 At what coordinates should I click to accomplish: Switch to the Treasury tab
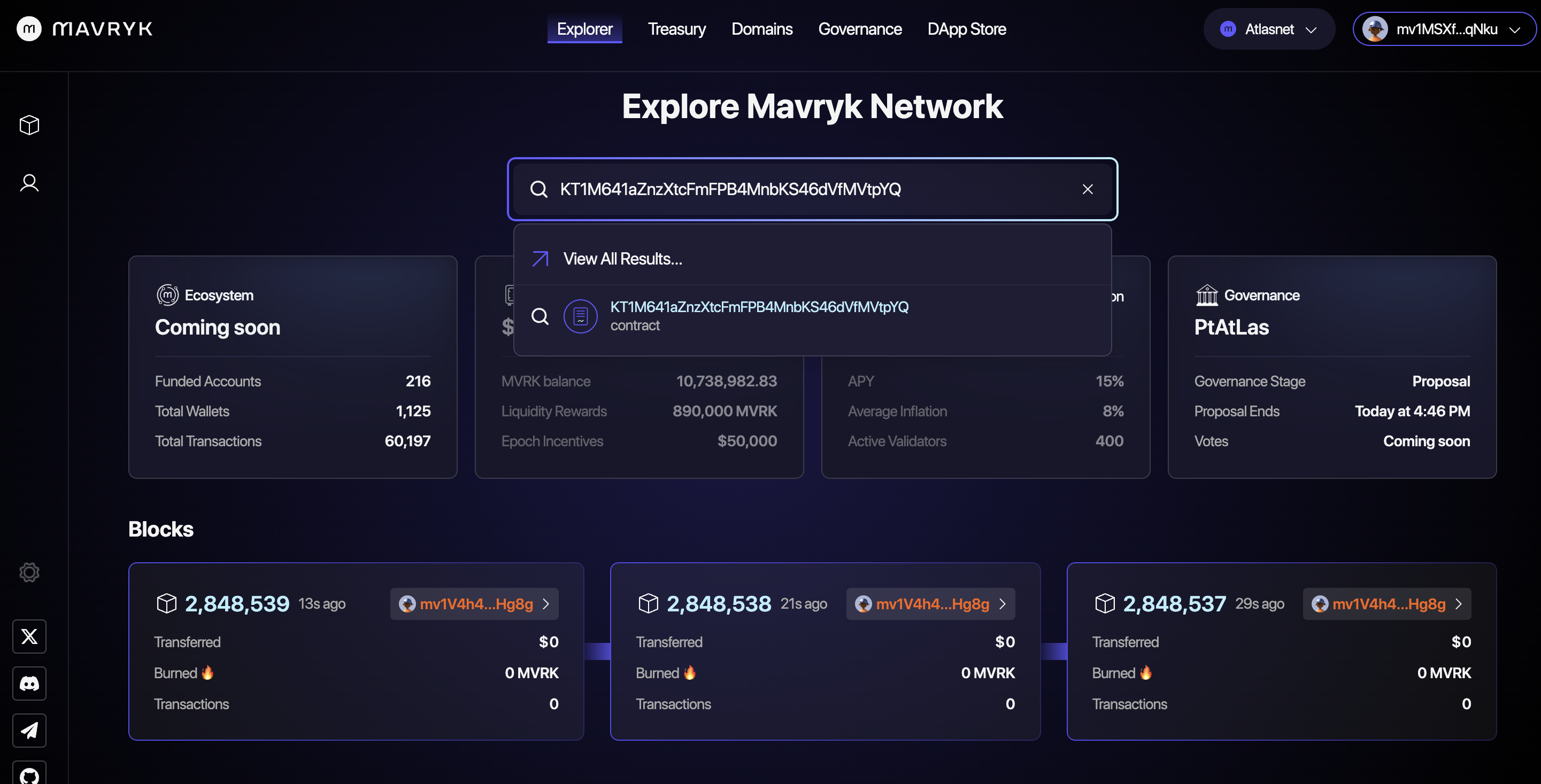pyautogui.click(x=676, y=29)
